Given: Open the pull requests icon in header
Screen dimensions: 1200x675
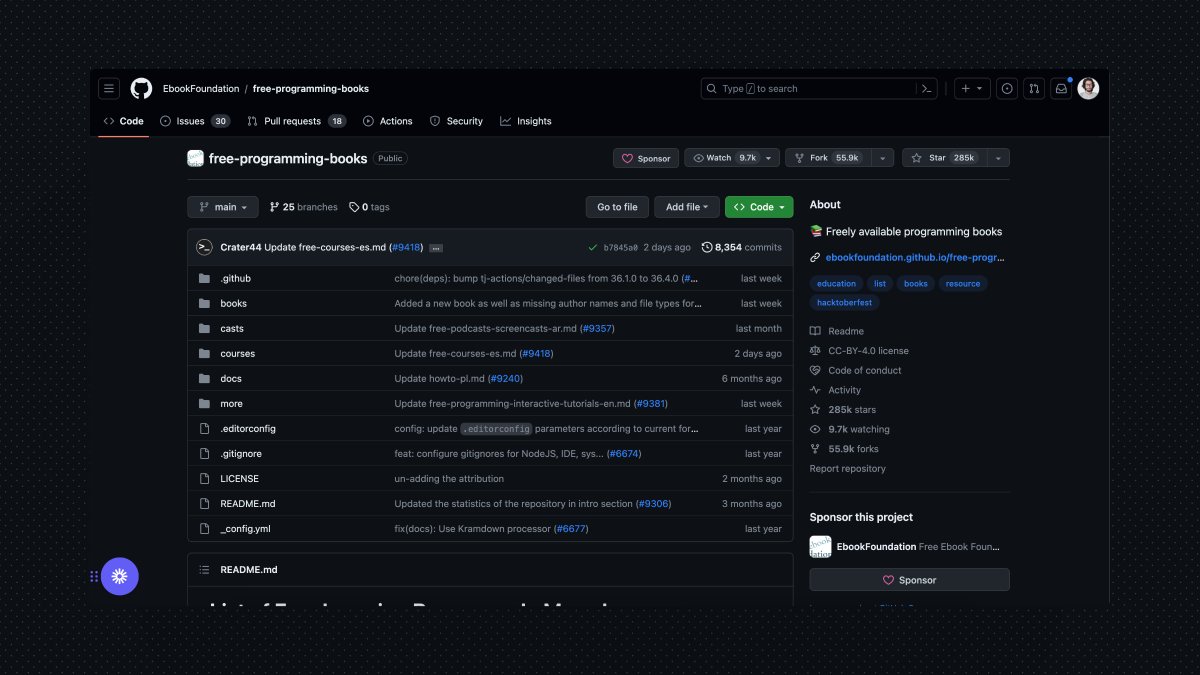Looking at the screenshot, I should point(1034,88).
